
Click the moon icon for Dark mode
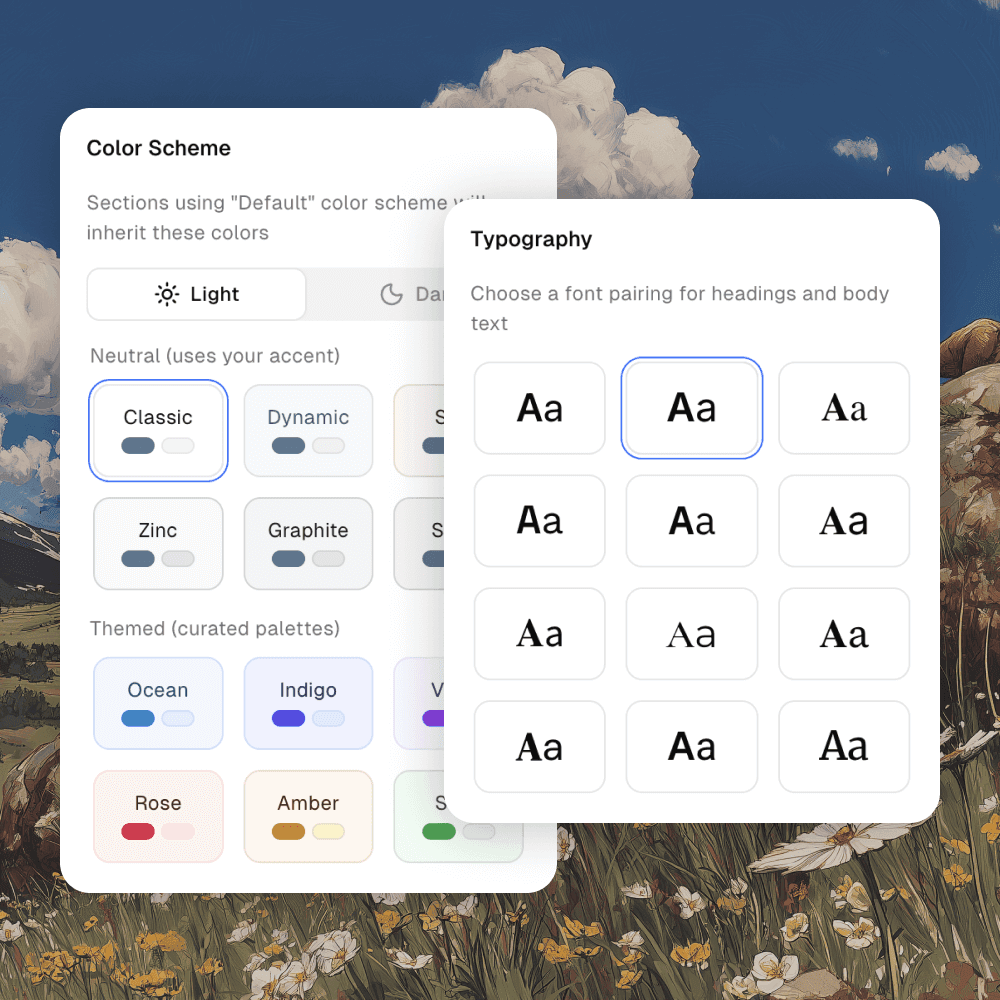coord(391,294)
